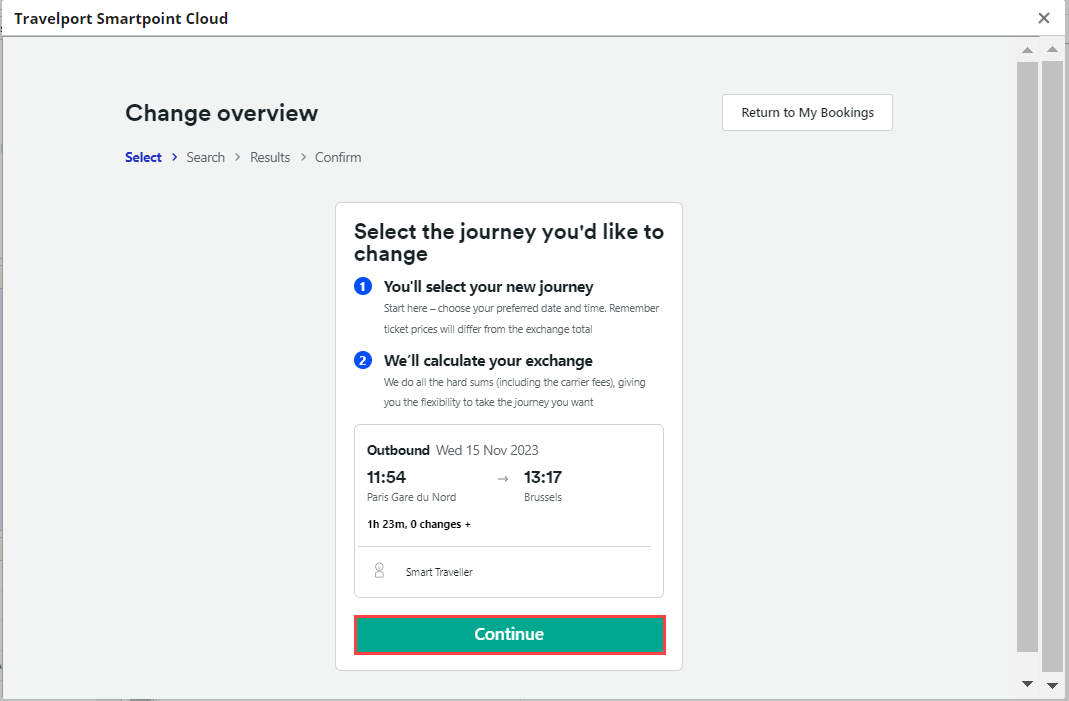1069x701 pixels.
Task: Click the rightmost scrollbar's down arrow
Action: [x=1052, y=685]
